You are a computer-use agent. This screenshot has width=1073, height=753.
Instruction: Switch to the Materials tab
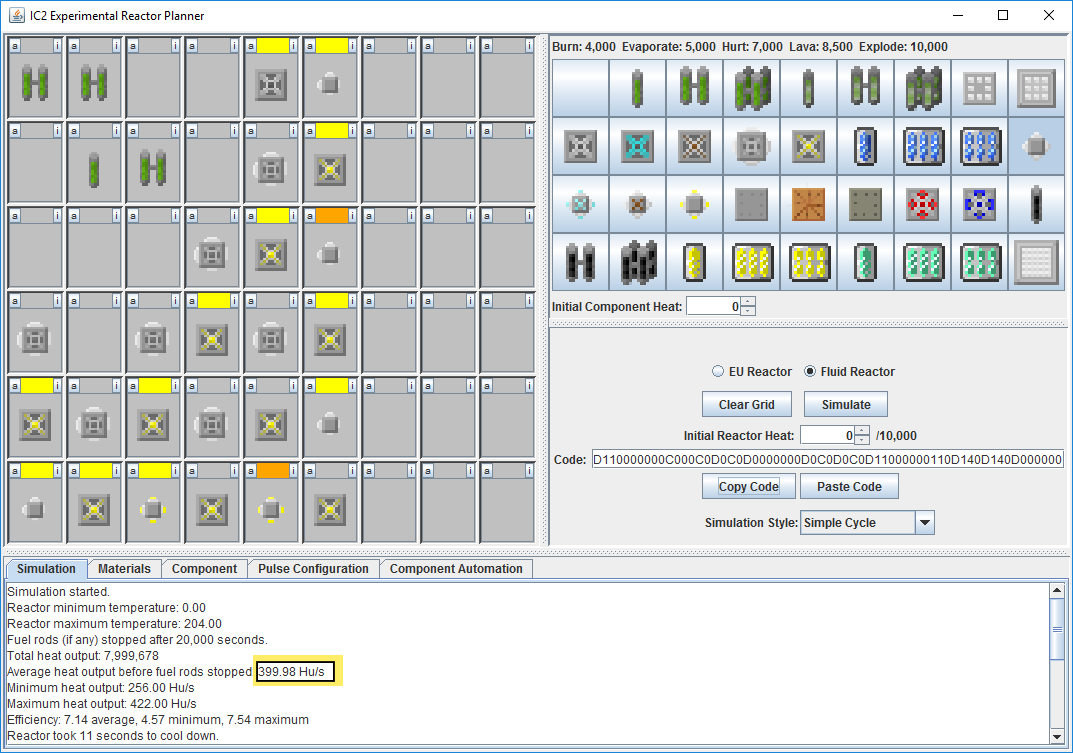click(x=124, y=569)
